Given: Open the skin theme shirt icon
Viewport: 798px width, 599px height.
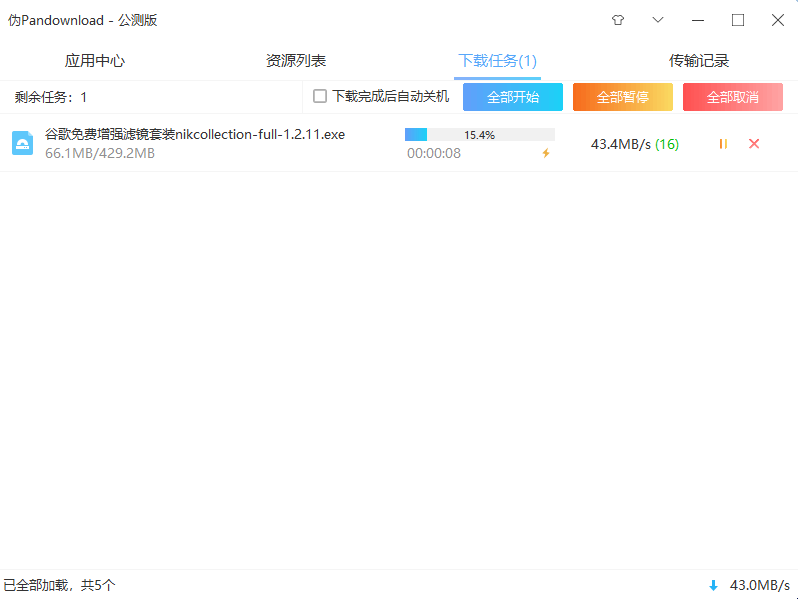Looking at the screenshot, I should pos(618,20).
